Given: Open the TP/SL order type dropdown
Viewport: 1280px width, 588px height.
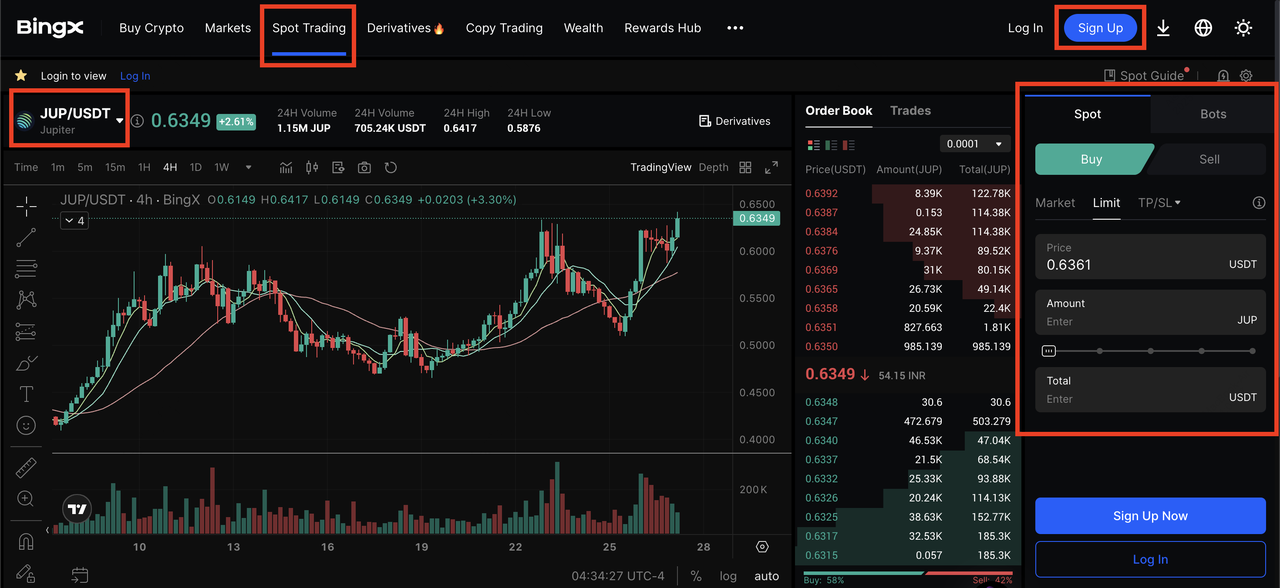Looking at the screenshot, I should (1159, 203).
